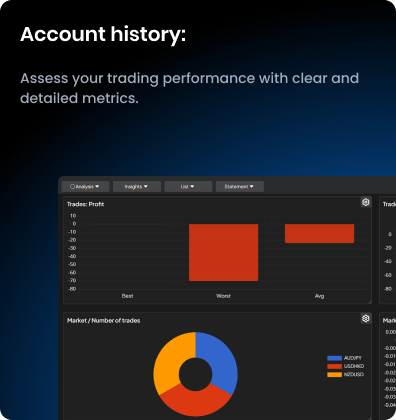
Task: Click the blue AUDJPY legend color swatch
Action: point(334,358)
